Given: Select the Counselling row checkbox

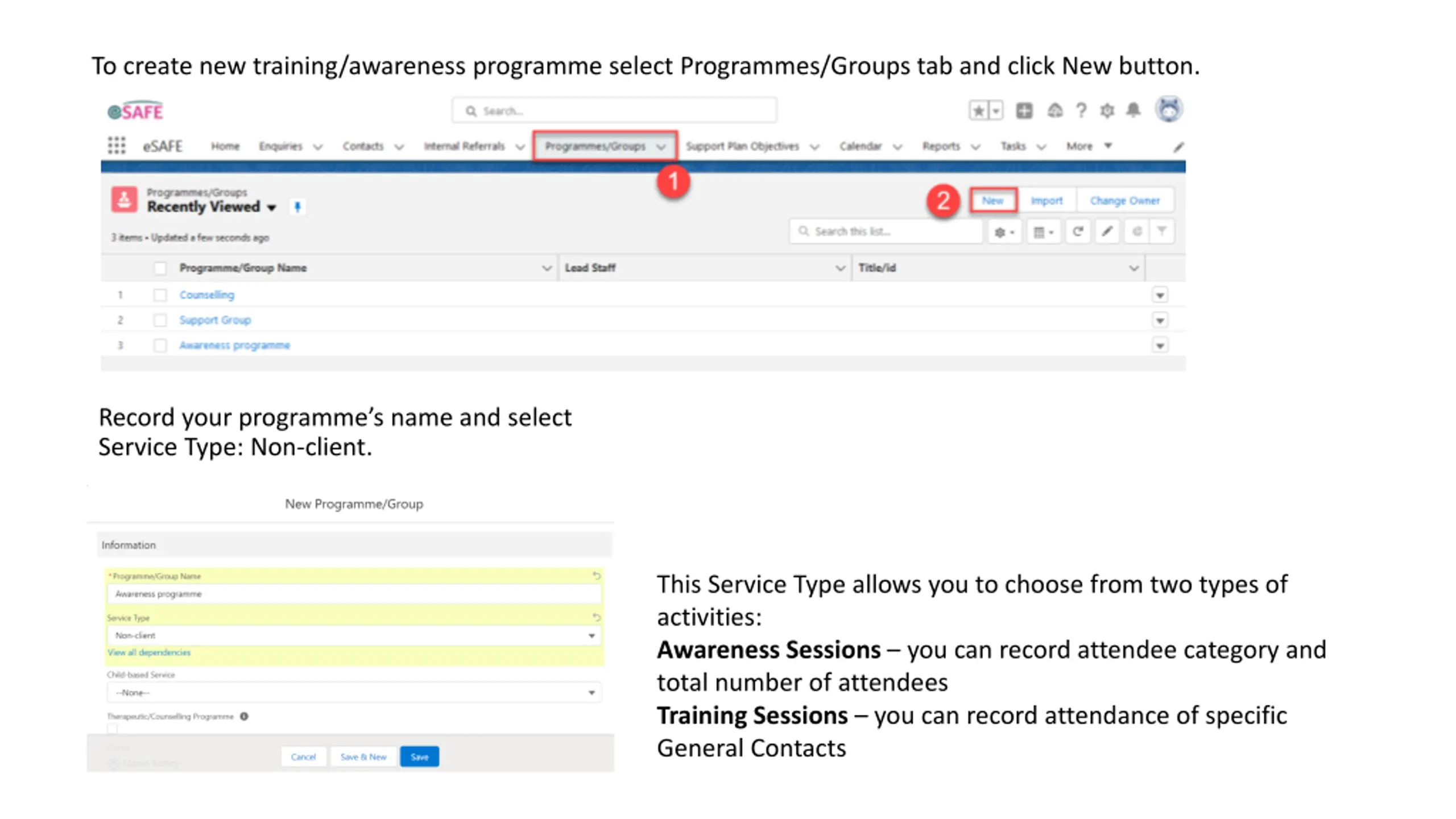Looking at the screenshot, I should [160, 295].
